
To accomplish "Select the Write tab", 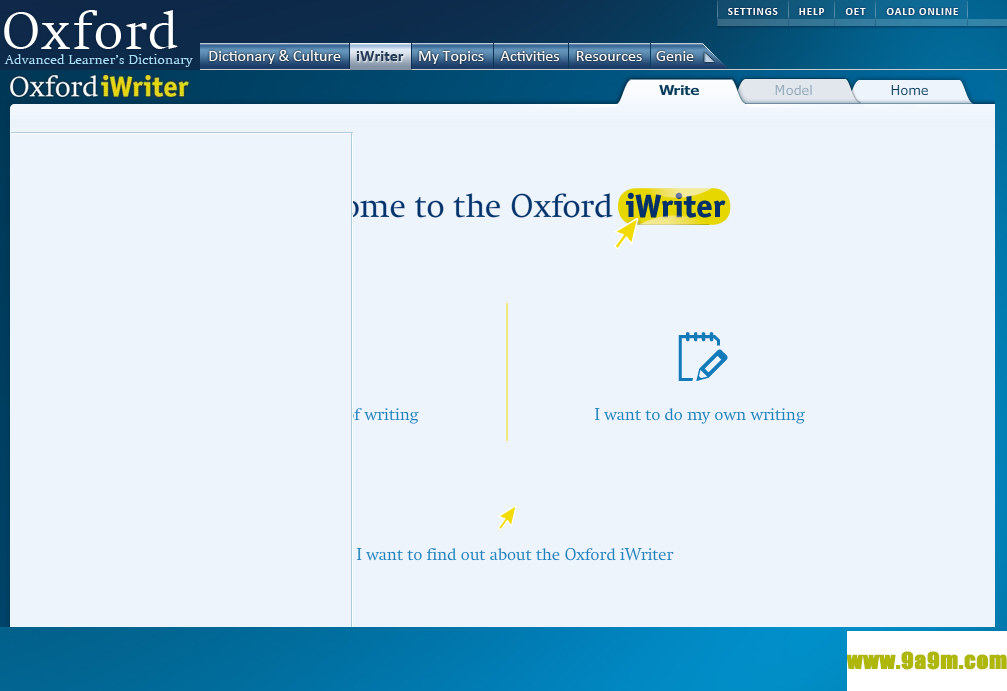I will pyautogui.click(x=679, y=91).
